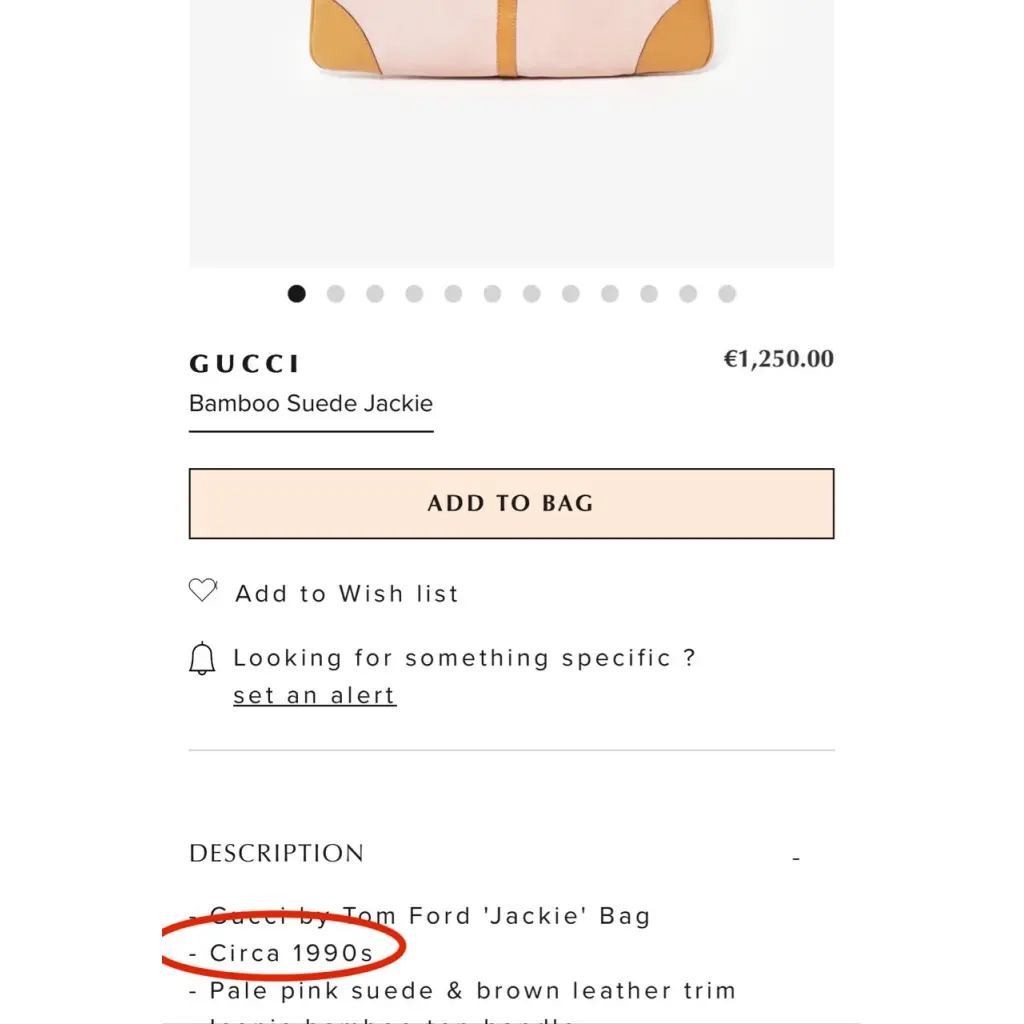Show the seventh carousel image dot
Screen dimensions: 1024x1024
click(x=531, y=294)
